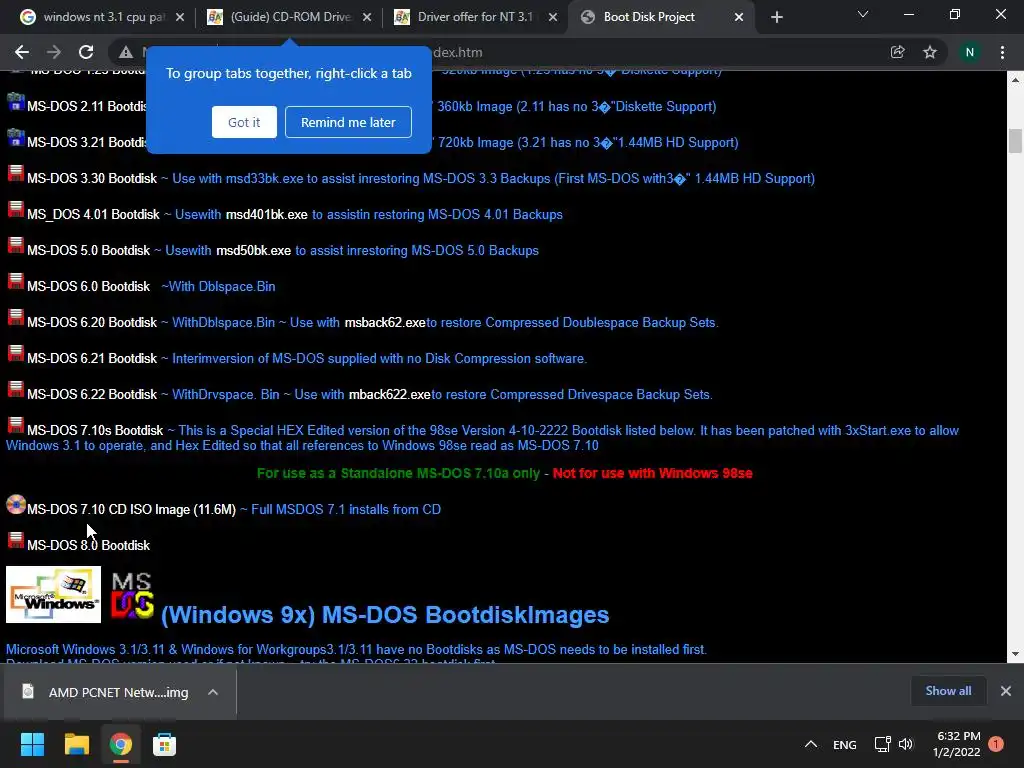
Task: Click the MS-DOS 6.22 Bootdisk floppy icon
Action: (16, 389)
